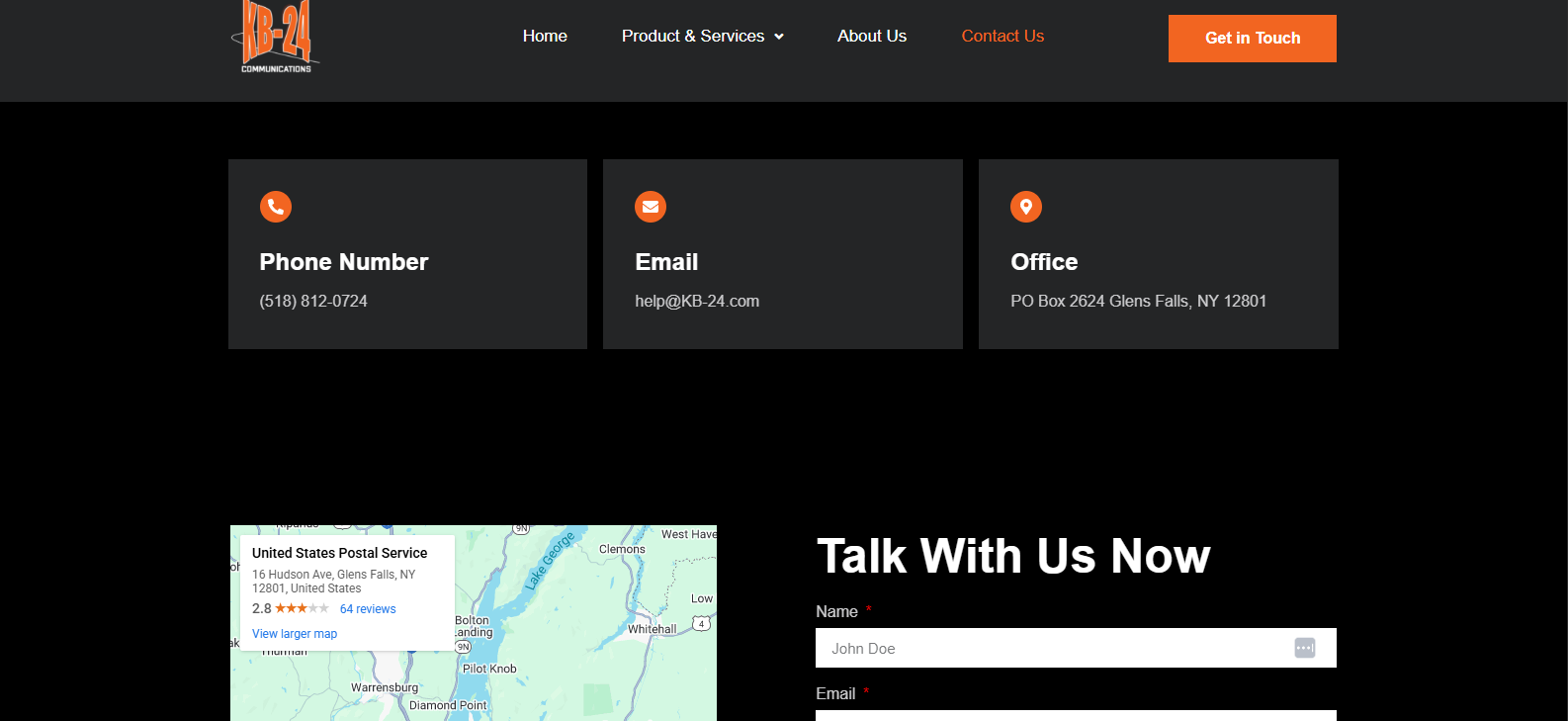Click Bolton Landing label on the map
The width and height of the screenshot is (1568, 721).
click(x=473, y=626)
